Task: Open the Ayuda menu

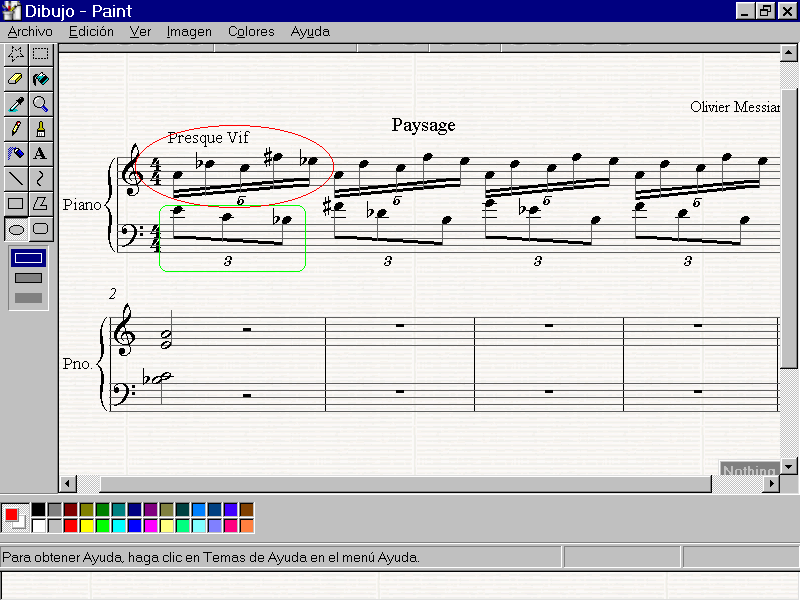Action: tap(310, 32)
